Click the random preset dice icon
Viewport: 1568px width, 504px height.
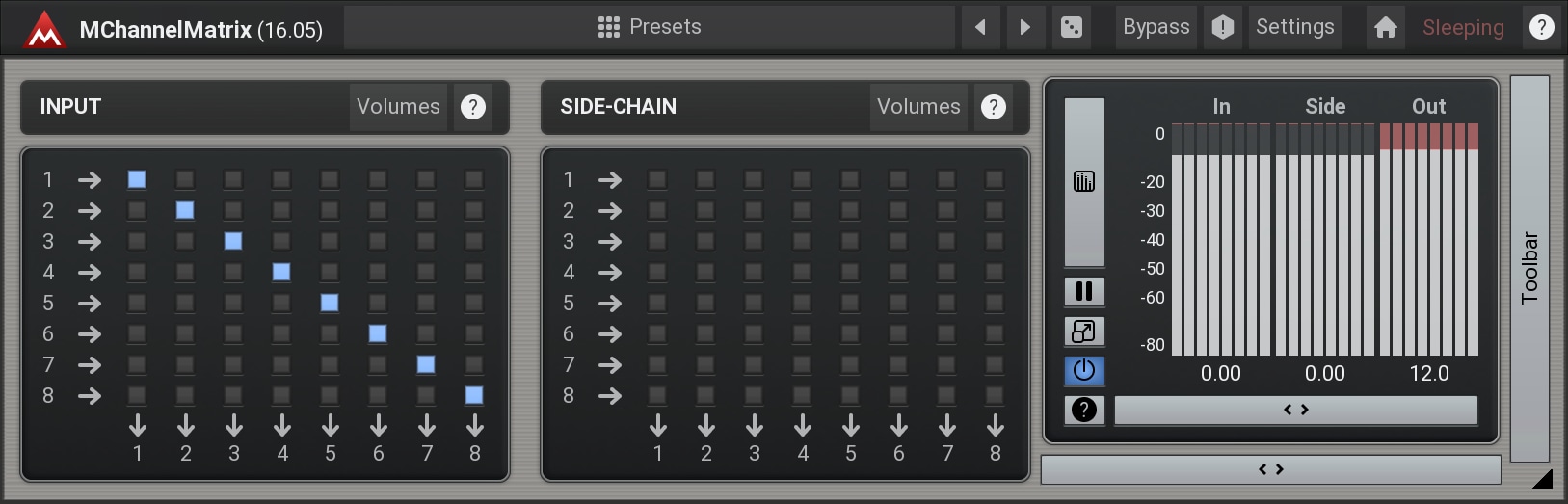pyautogui.click(x=1071, y=27)
